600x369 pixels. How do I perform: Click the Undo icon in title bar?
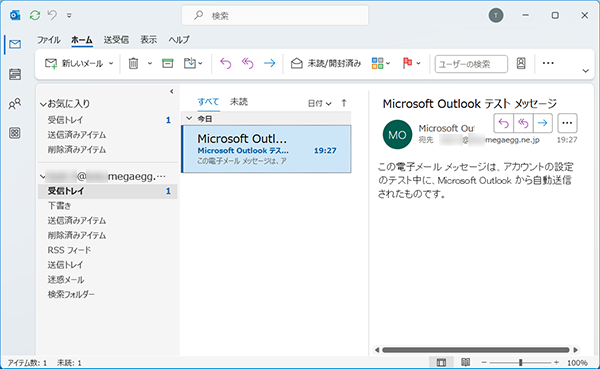coord(52,15)
